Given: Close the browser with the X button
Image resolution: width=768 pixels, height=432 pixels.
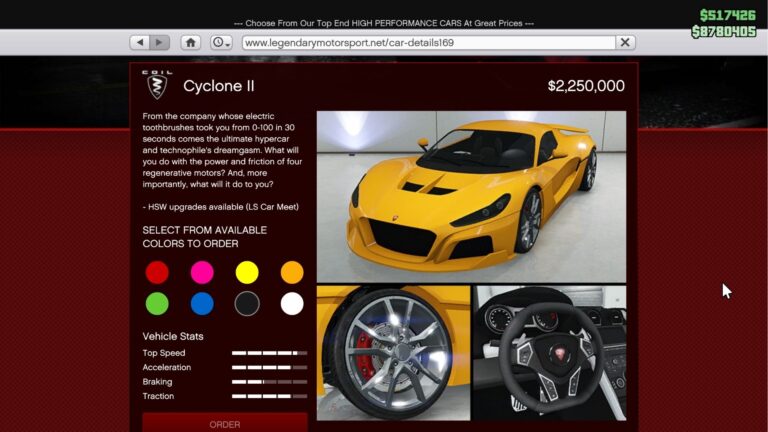Looking at the screenshot, I should click(x=625, y=43).
